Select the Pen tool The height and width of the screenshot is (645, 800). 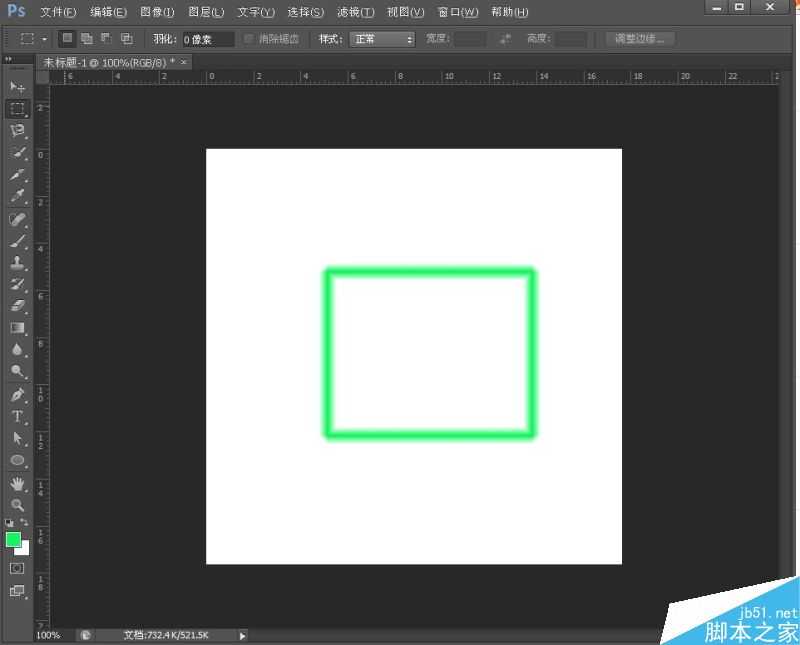[17, 395]
